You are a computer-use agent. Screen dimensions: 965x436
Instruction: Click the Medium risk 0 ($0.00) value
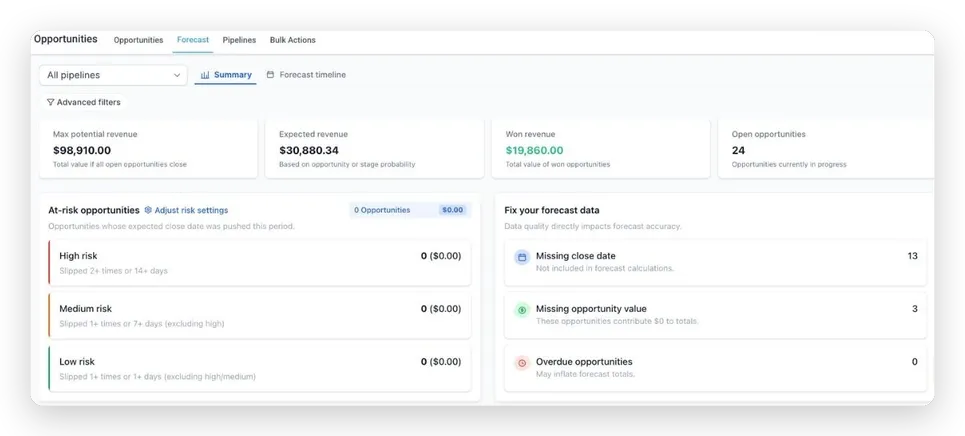click(x=441, y=309)
